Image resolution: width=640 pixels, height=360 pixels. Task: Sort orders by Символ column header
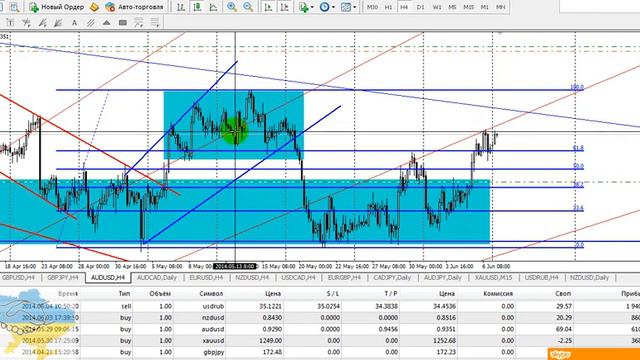pyautogui.click(x=211, y=293)
